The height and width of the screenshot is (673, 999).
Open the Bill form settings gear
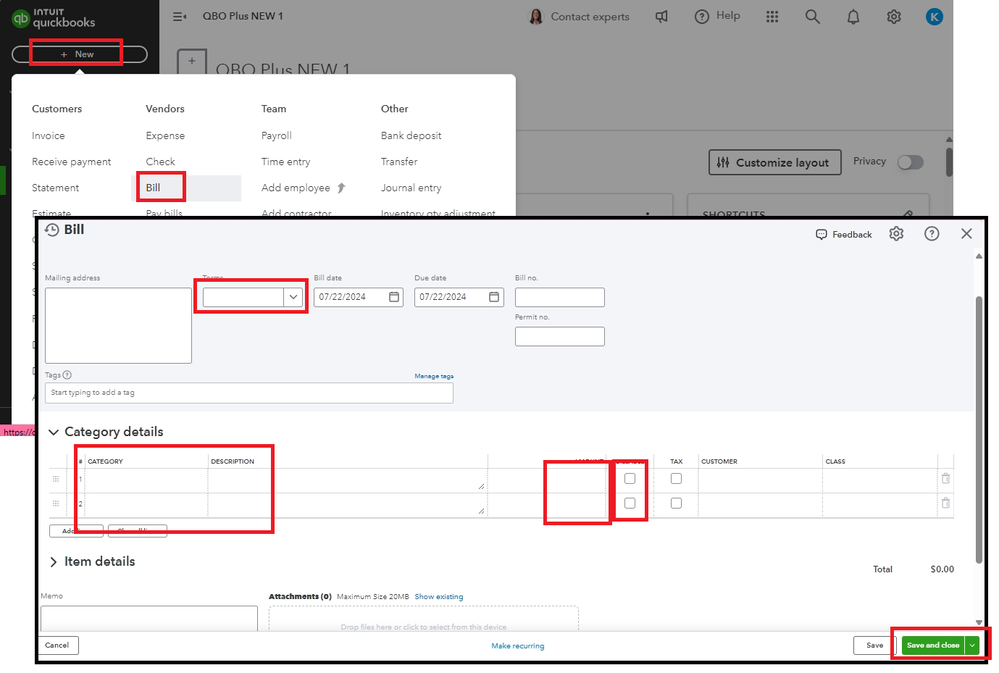pyautogui.click(x=896, y=234)
